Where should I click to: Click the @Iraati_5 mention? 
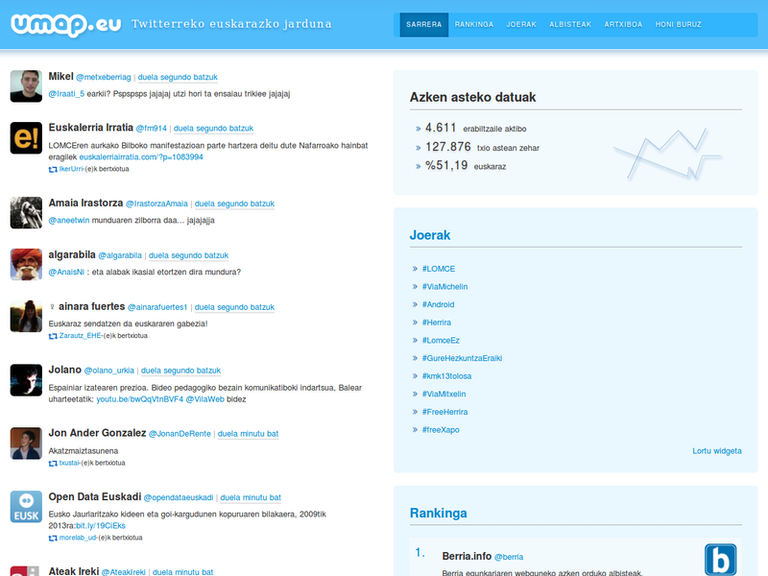(67, 94)
